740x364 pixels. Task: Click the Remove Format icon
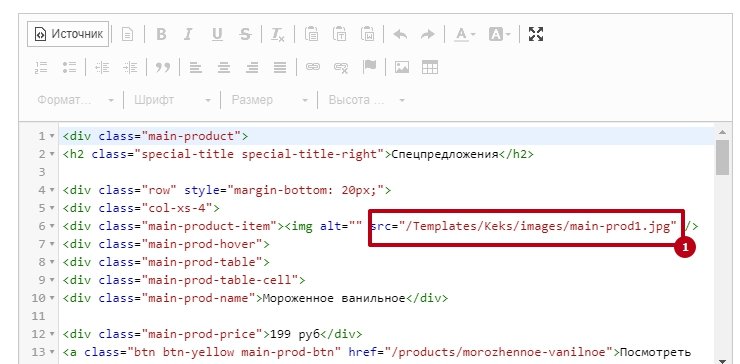click(278, 34)
